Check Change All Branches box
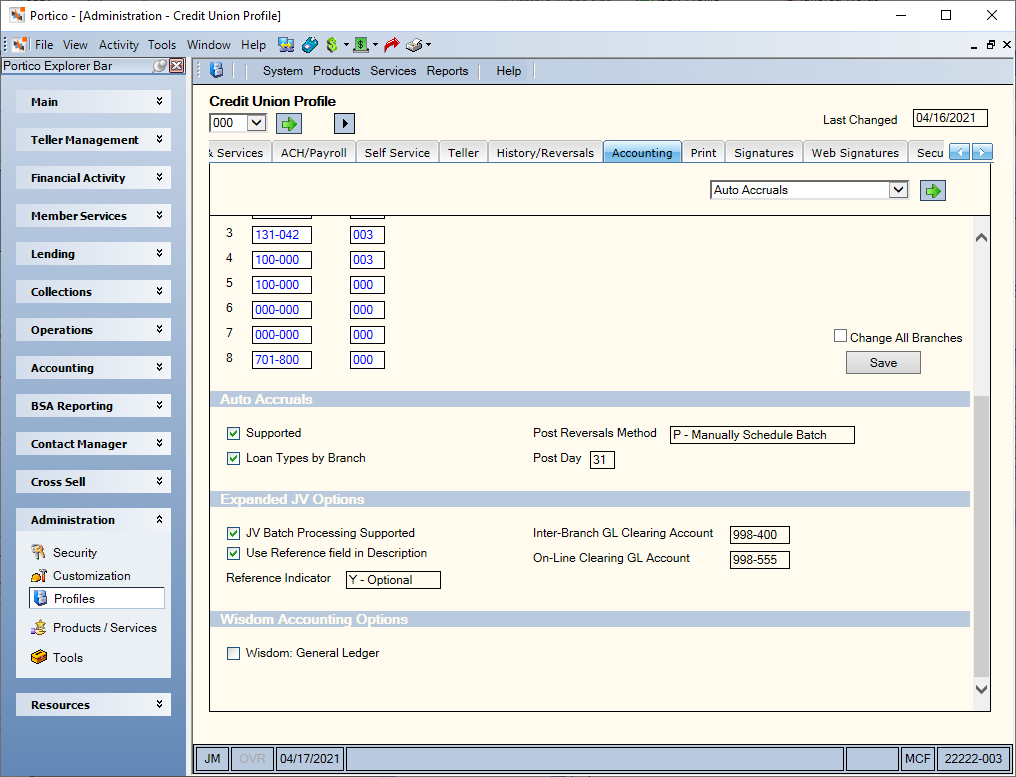Image resolution: width=1016 pixels, height=777 pixels. click(840, 336)
